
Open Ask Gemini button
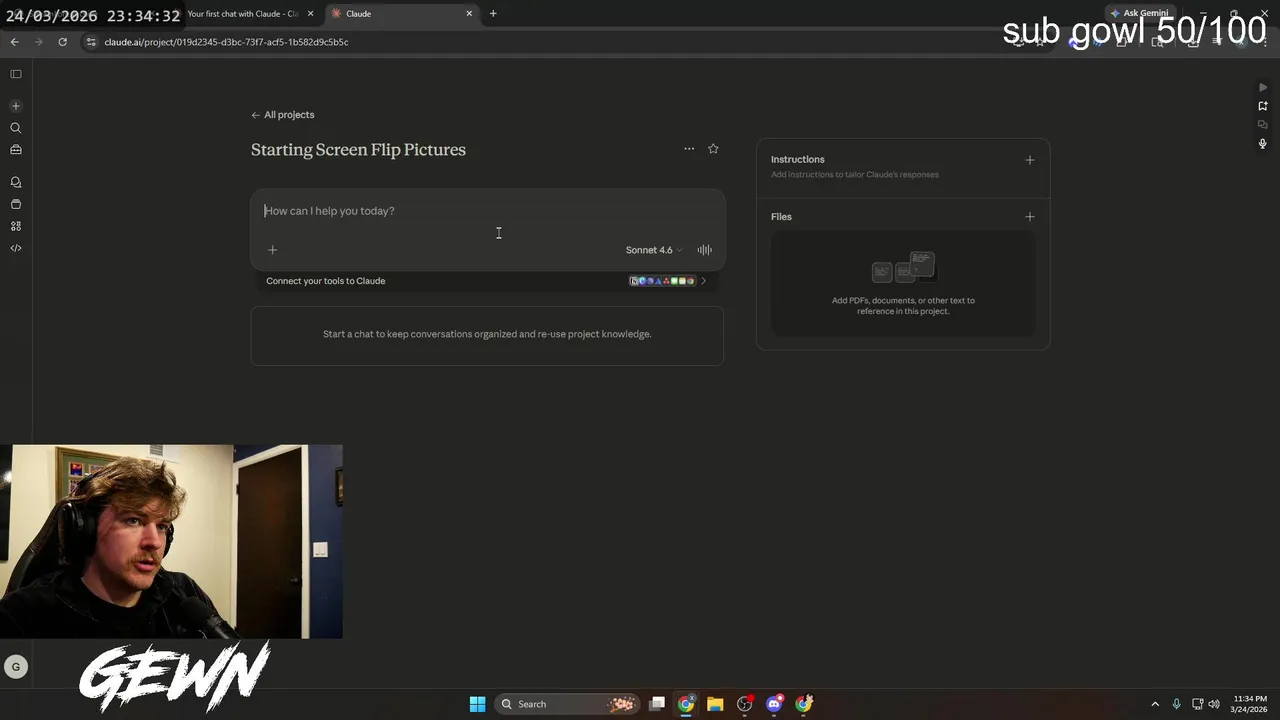point(1139,14)
